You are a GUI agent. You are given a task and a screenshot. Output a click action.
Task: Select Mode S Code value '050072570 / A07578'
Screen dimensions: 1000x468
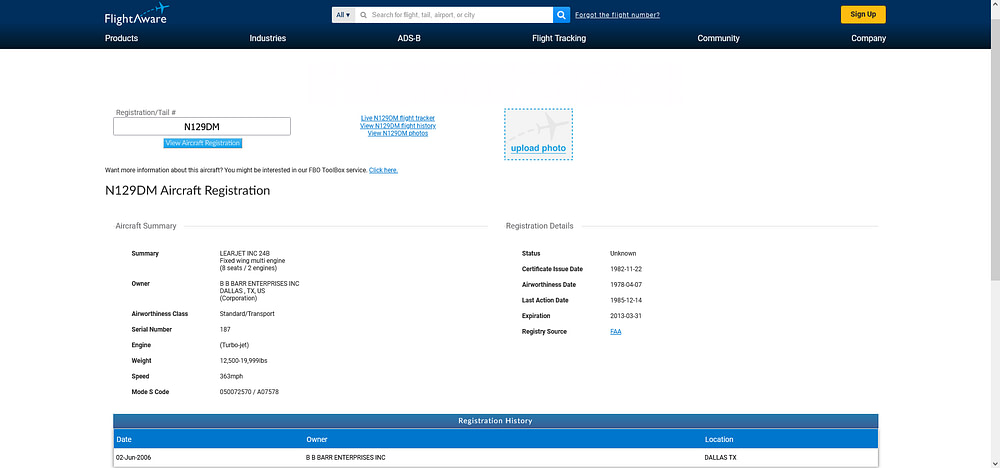coord(249,391)
